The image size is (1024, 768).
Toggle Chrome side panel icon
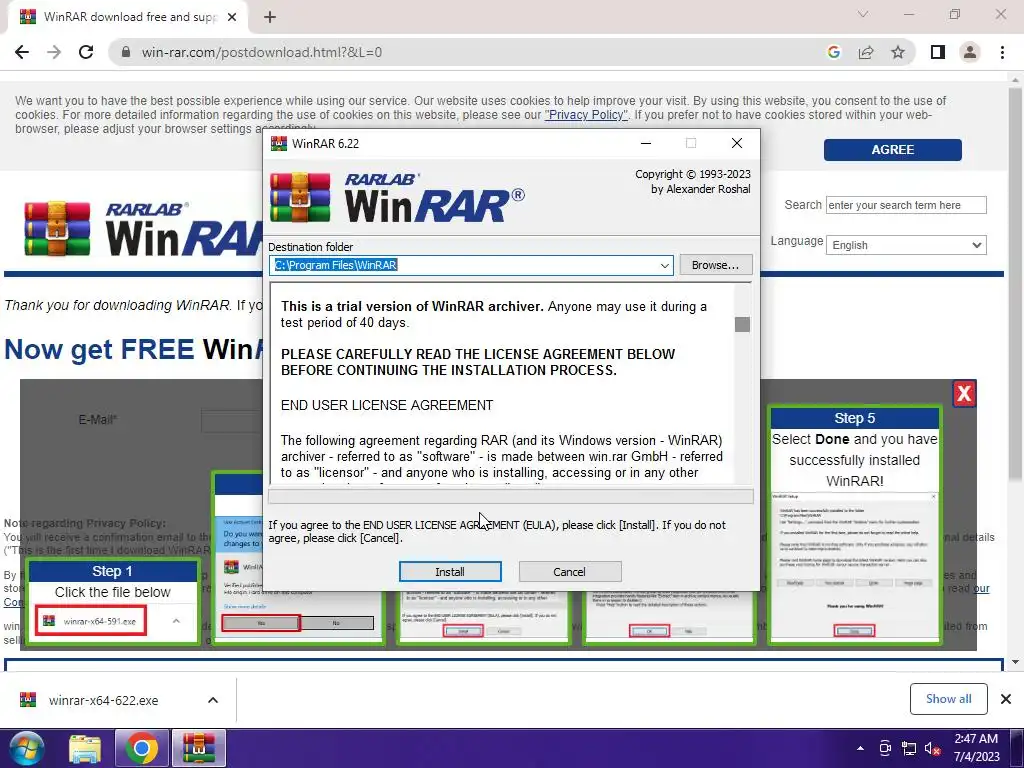(938, 52)
